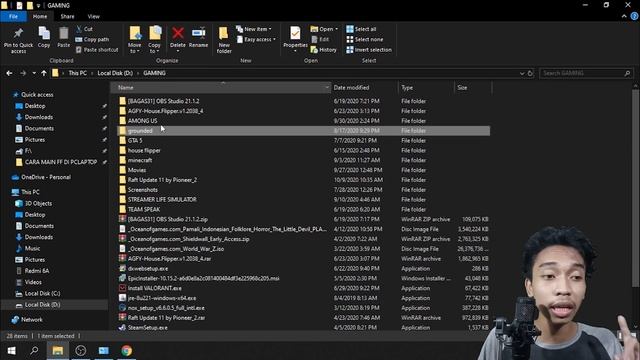Screen dimensions: 640x360
Task: Select Network in navigation pane
Action: [31, 320]
